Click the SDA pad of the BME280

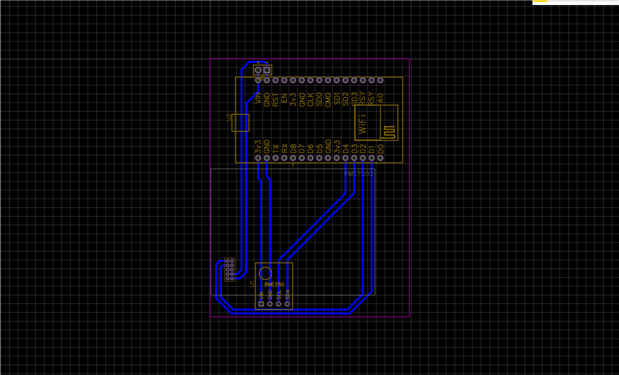tap(287, 304)
